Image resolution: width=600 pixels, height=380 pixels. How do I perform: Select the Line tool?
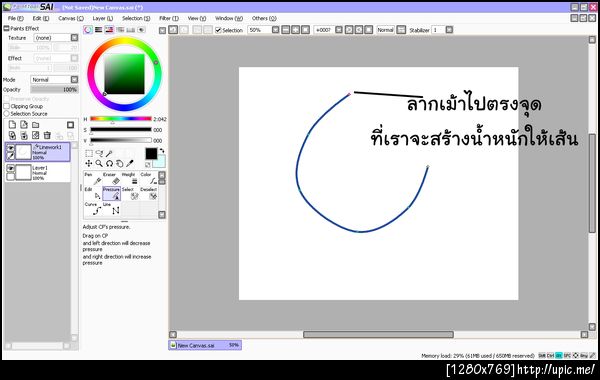point(111,209)
